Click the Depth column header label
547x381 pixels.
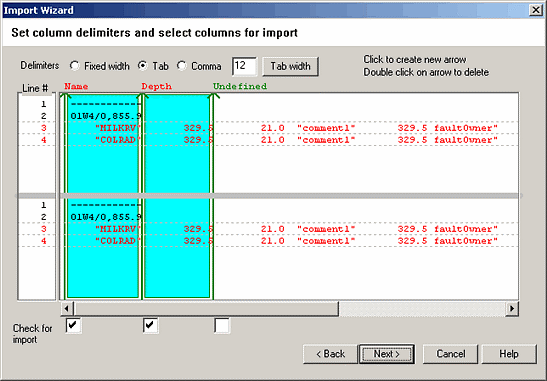click(x=157, y=86)
